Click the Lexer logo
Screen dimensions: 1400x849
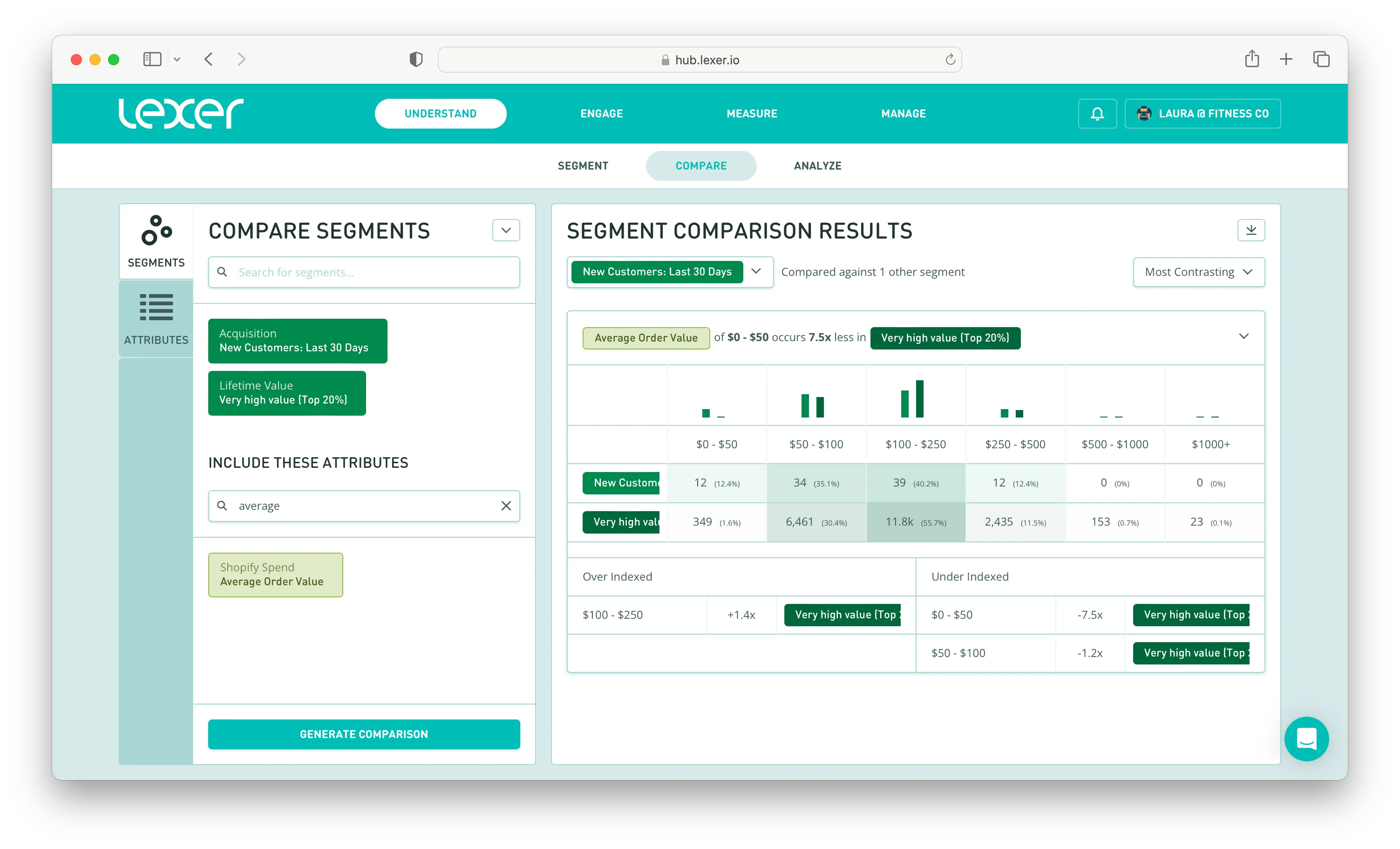(181, 113)
